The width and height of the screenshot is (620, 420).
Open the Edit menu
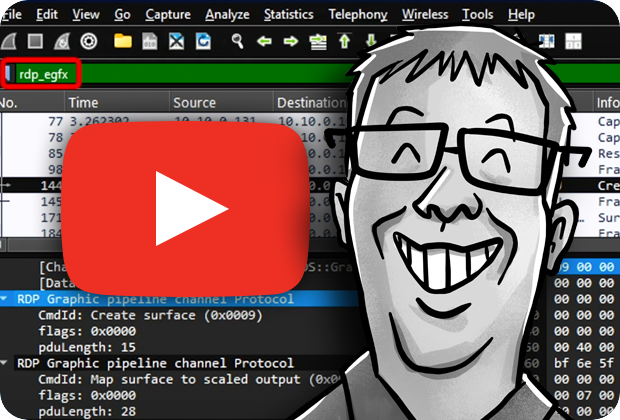coord(47,15)
